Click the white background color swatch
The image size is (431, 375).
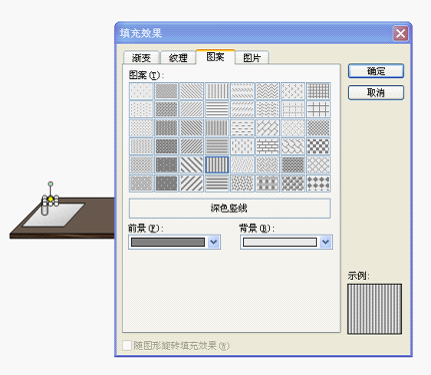[x=280, y=242]
